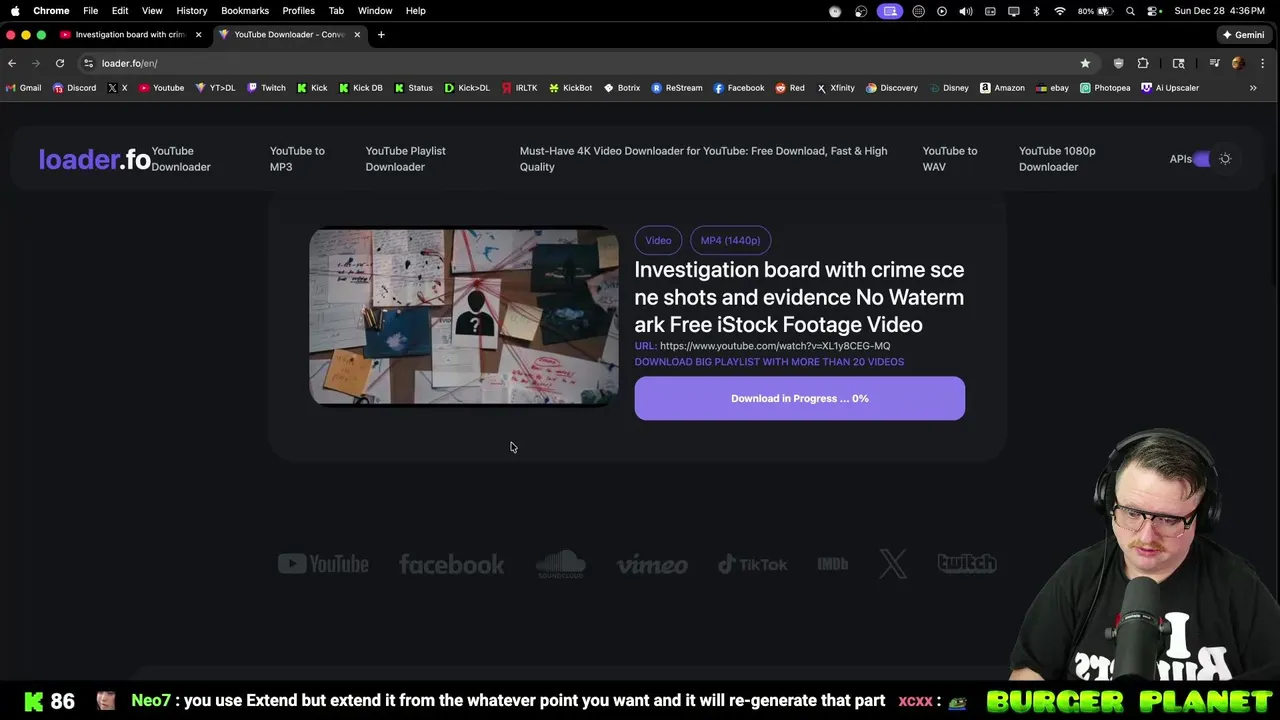The height and width of the screenshot is (720, 1280).
Task: Open the Edit menu
Action: pos(120,10)
